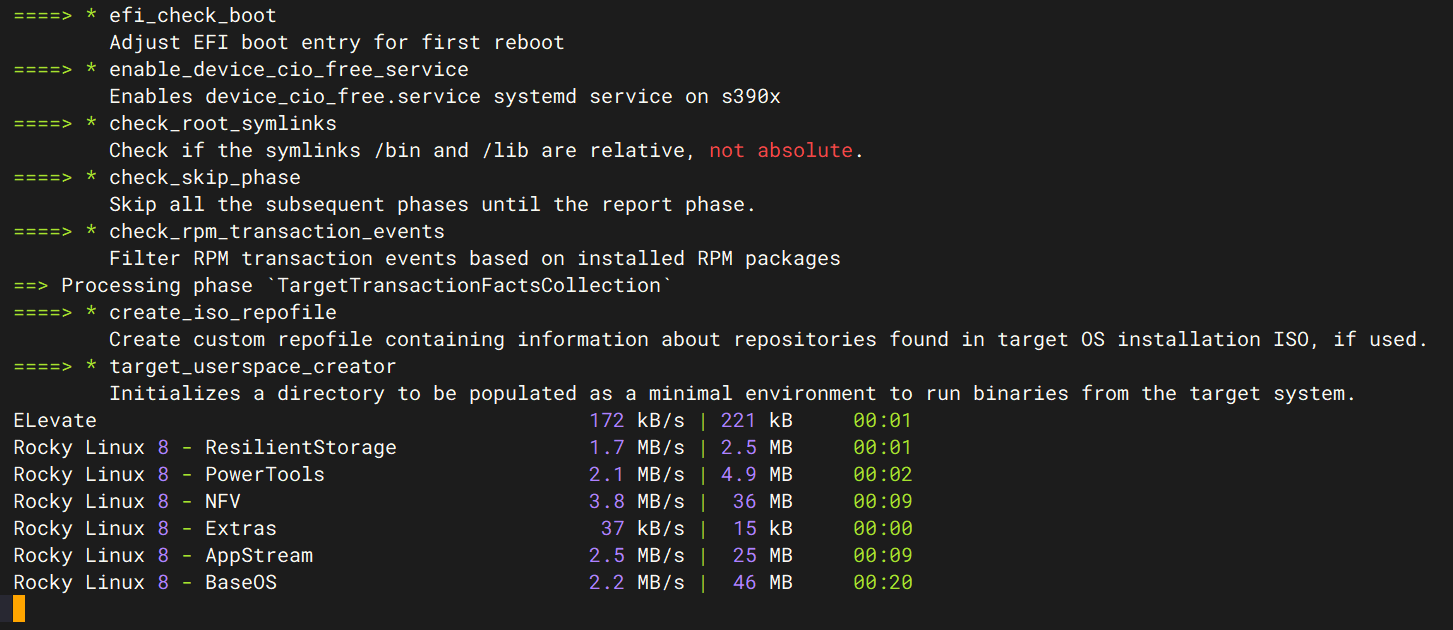This screenshot has height=630, width=1453.
Task: Click the red 'not absolute' text
Action: pyautogui.click(x=780, y=150)
